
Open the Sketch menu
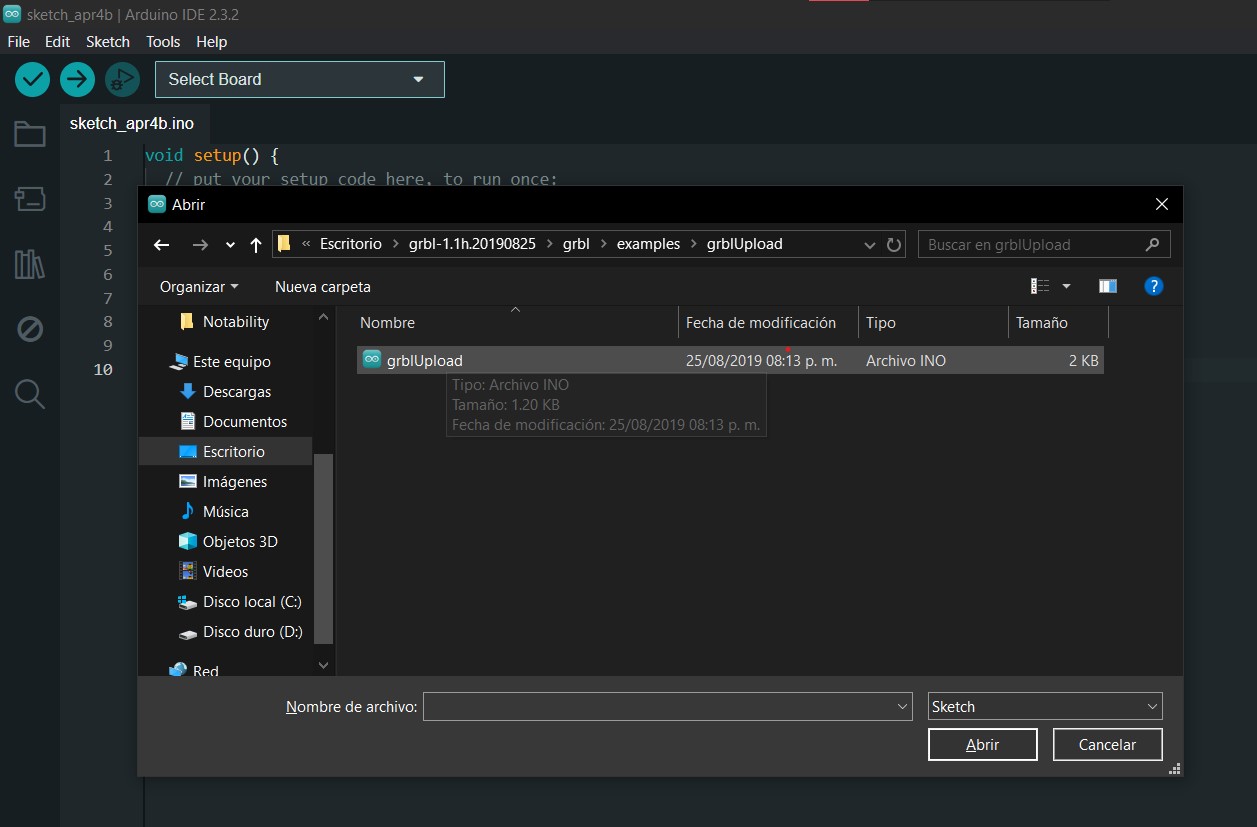click(x=108, y=42)
